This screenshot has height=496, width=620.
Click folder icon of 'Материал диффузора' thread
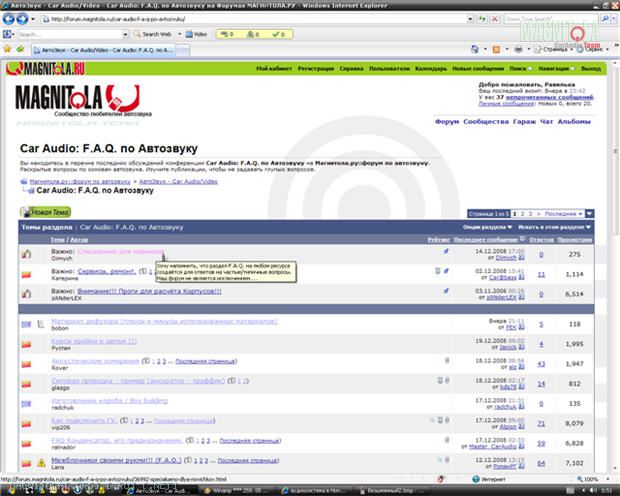[27, 323]
